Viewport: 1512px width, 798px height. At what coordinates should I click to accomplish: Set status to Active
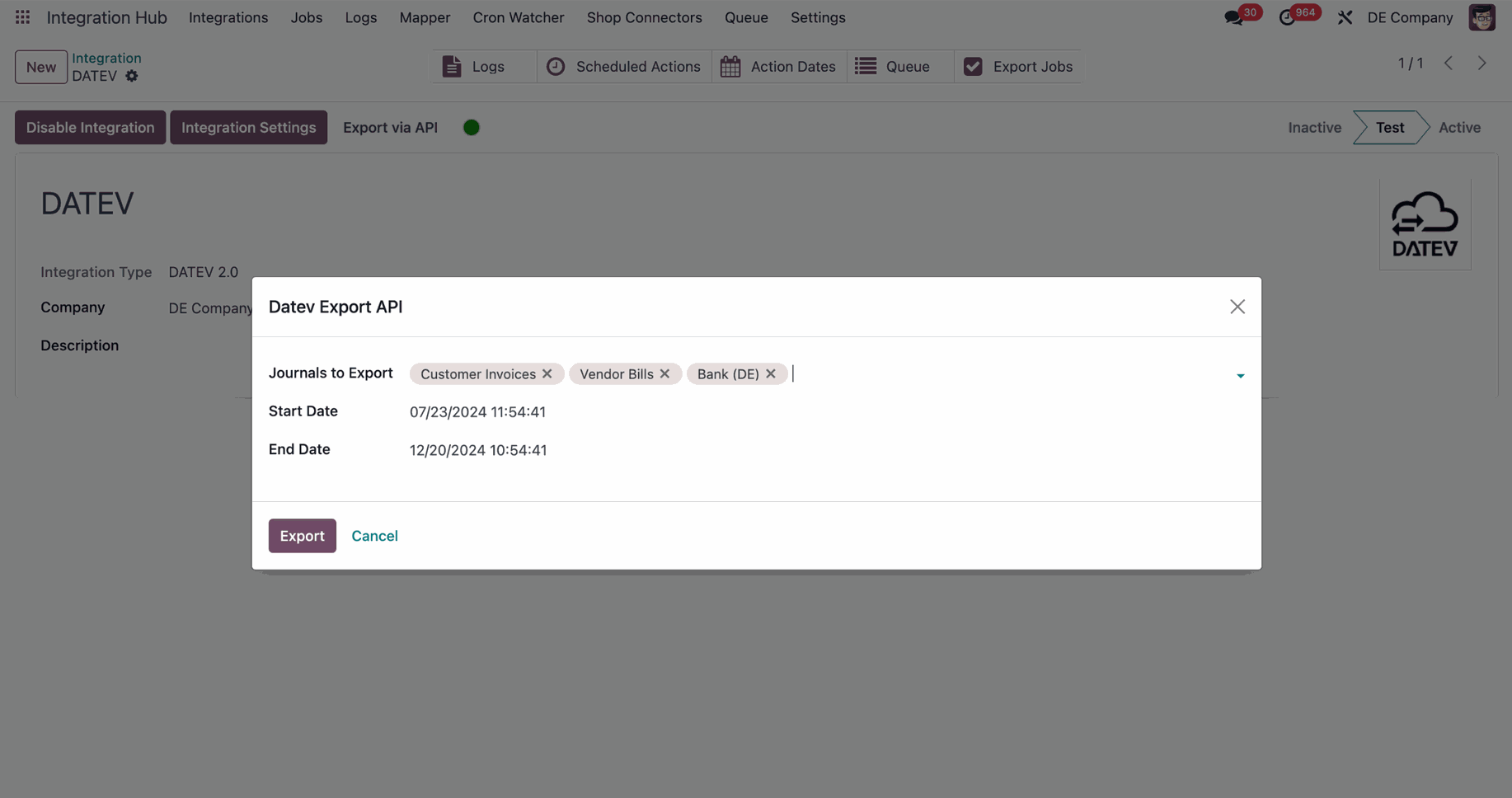coord(1459,128)
